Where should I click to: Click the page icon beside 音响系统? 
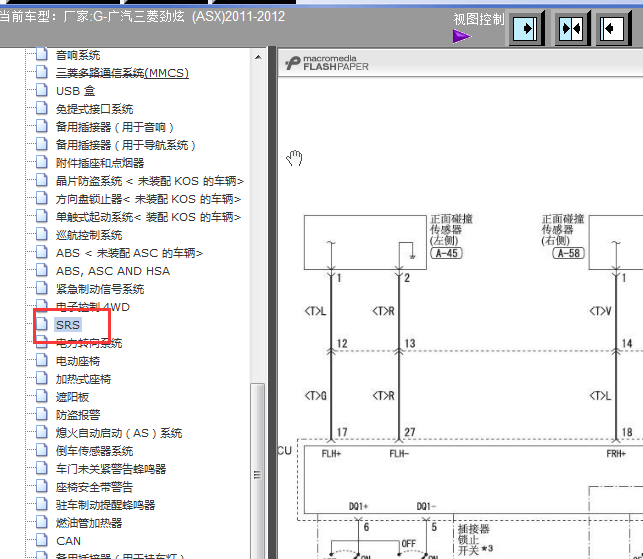click(x=41, y=54)
